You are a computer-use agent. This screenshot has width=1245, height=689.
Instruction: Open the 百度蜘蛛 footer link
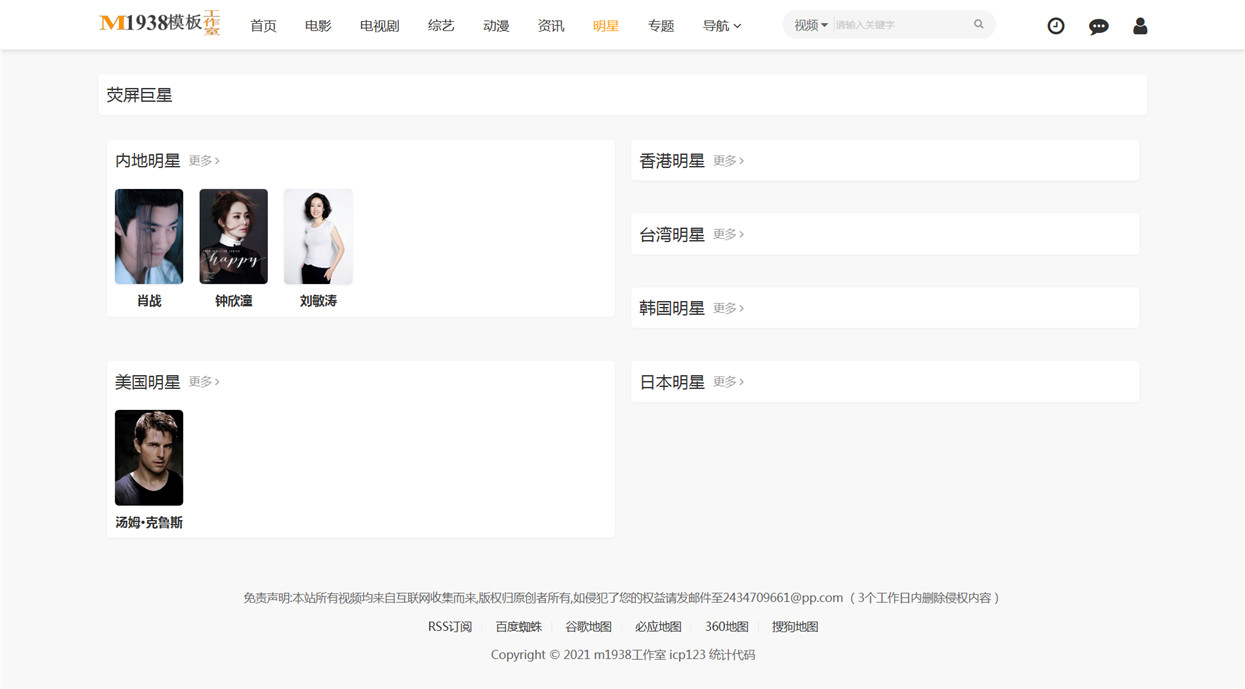(x=519, y=627)
